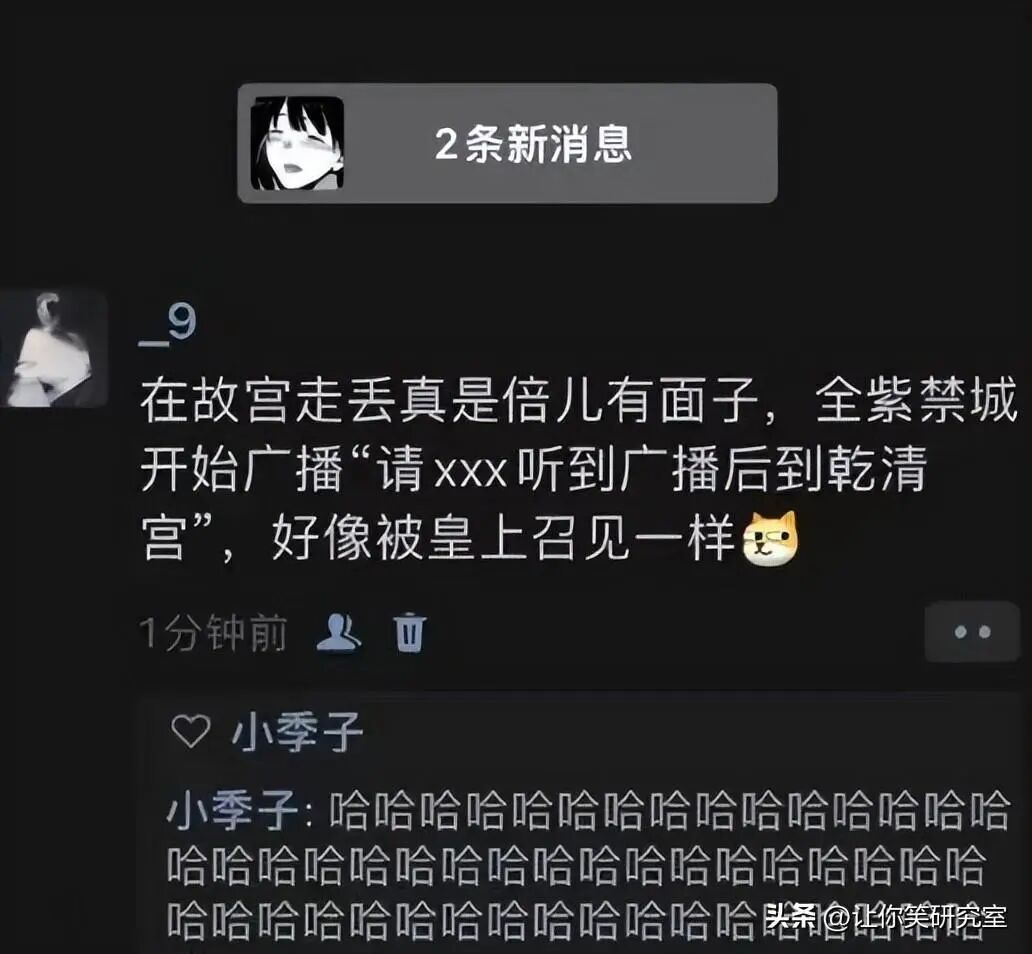
Task: Open the 2条新消息 notification banner
Action: click(507, 143)
